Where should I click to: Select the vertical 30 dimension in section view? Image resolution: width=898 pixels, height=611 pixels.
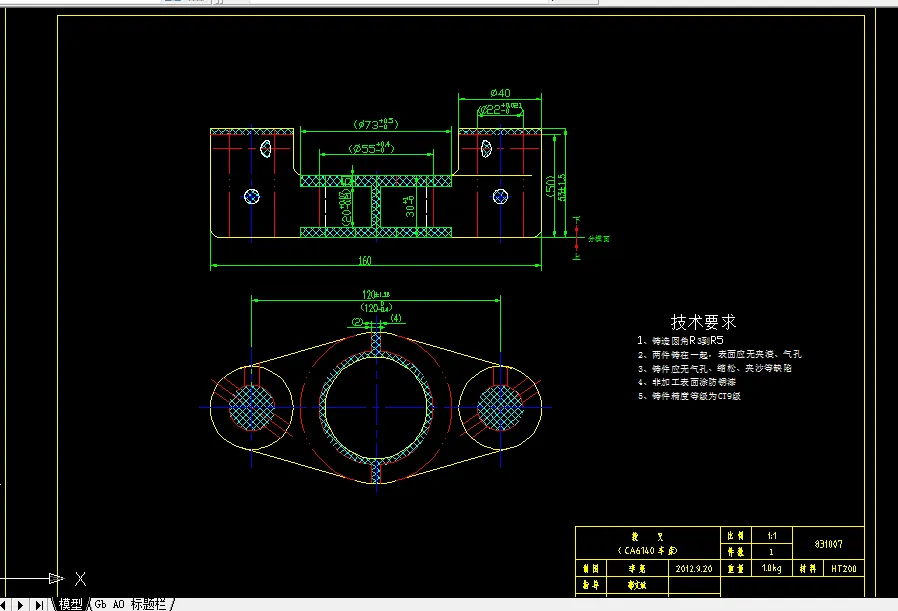(x=409, y=207)
